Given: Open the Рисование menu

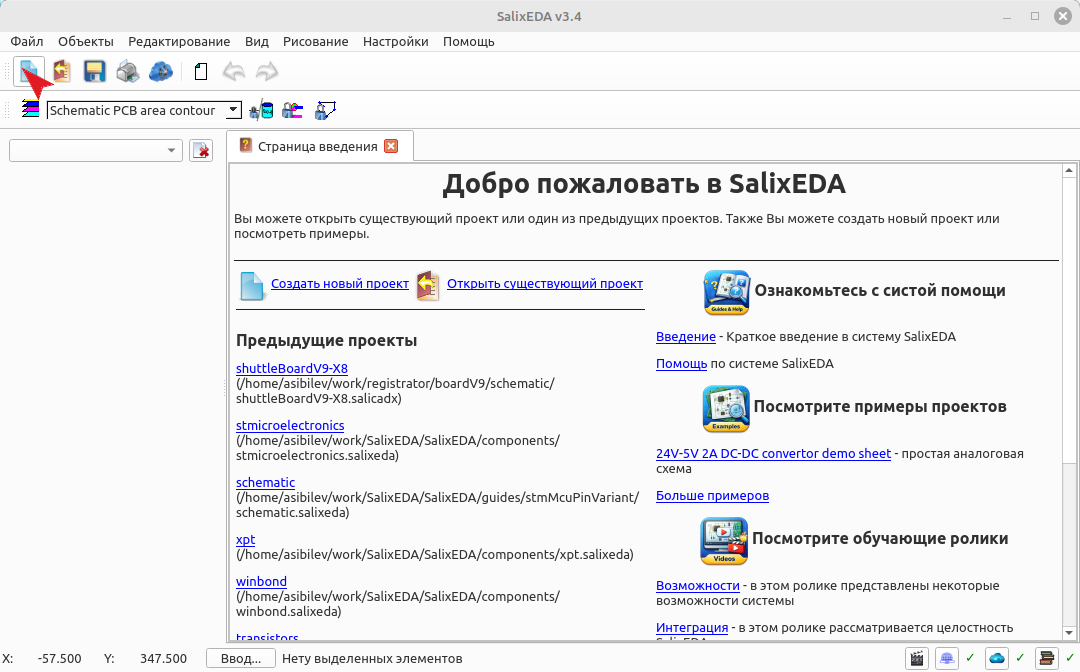Looking at the screenshot, I should click(x=315, y=41).
